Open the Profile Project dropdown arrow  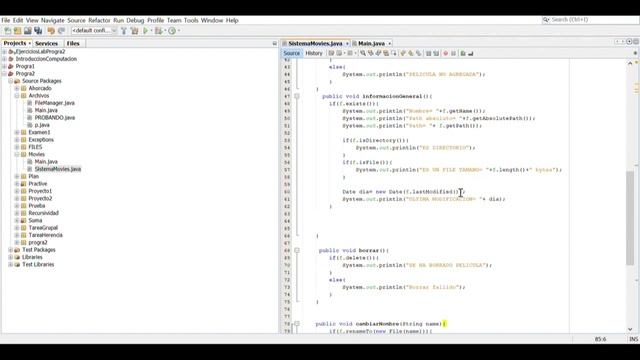[x=178, y=31]
